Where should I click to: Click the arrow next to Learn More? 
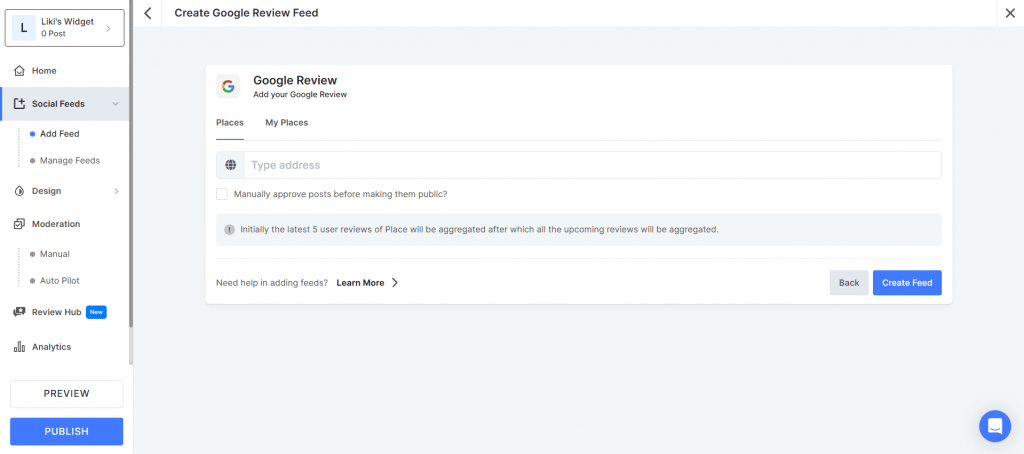point(394,283)
